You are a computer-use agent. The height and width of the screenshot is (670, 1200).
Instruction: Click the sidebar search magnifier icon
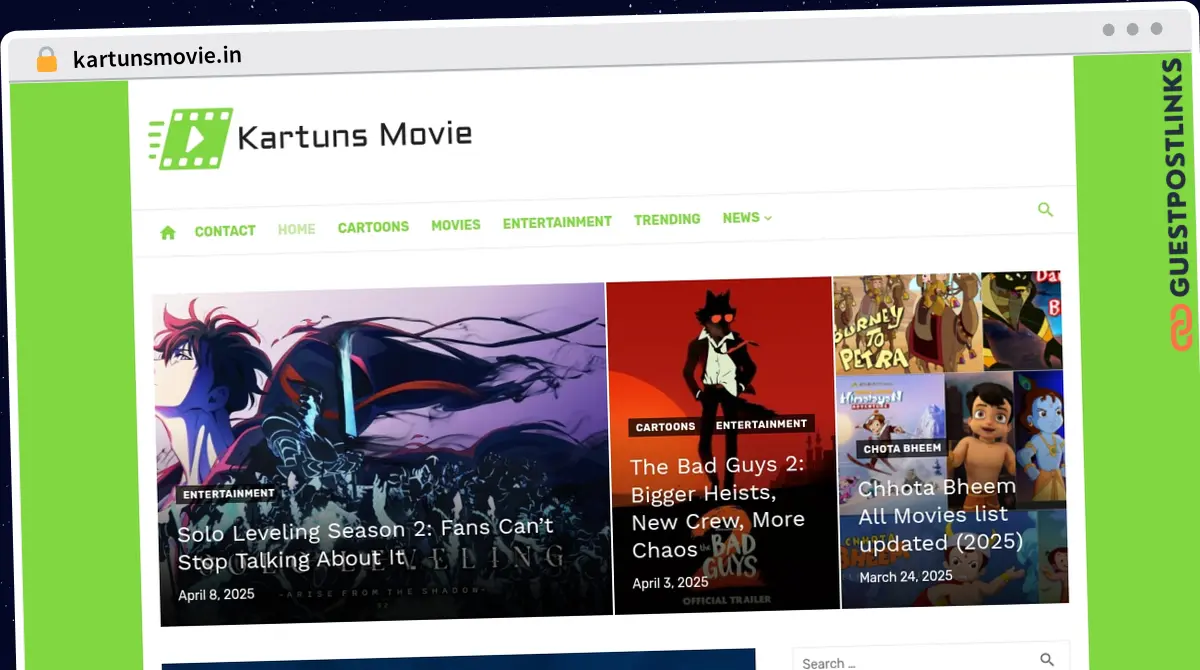click(1047, 660)
